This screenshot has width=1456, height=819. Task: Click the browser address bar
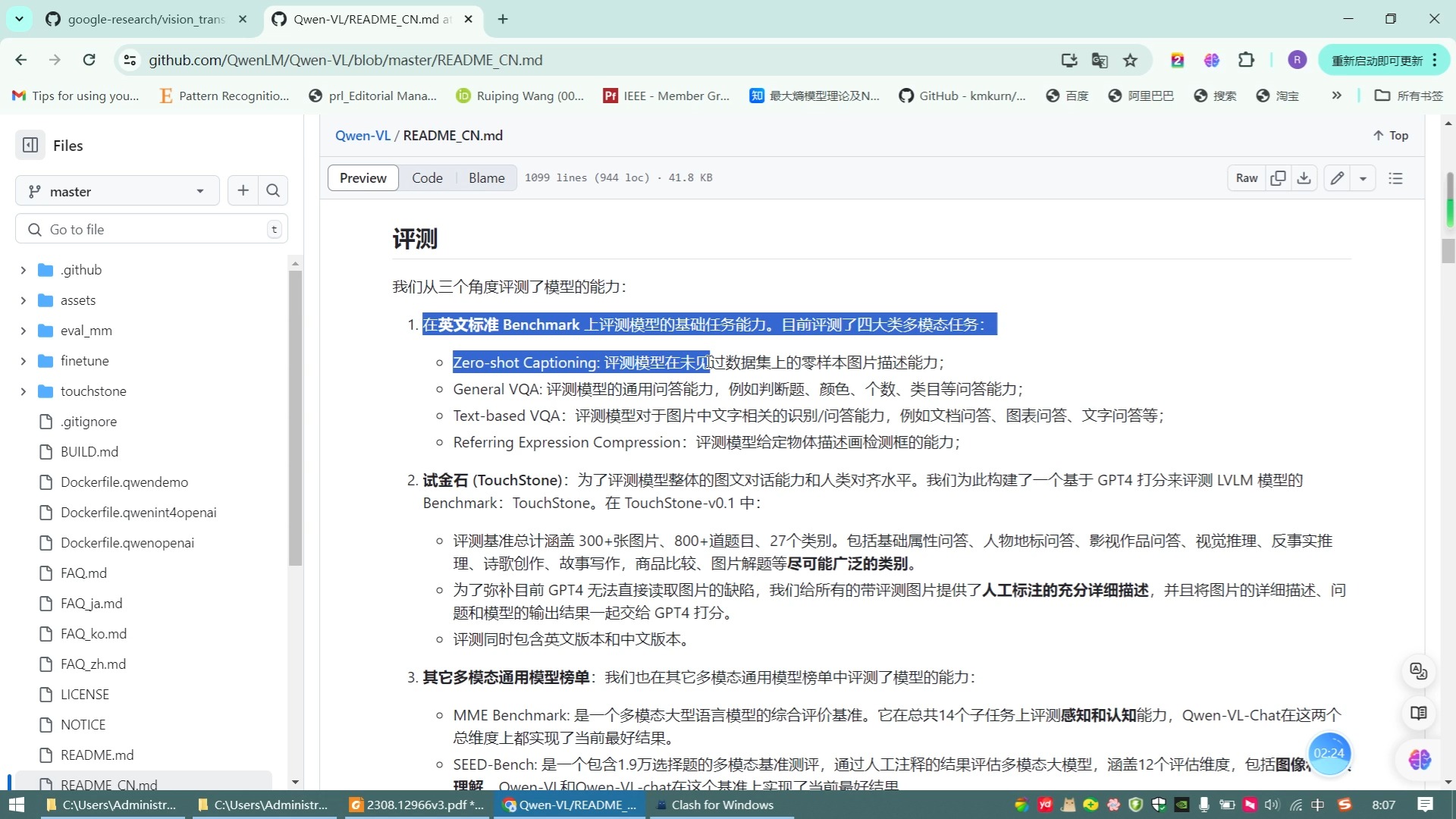pos(591,60)
